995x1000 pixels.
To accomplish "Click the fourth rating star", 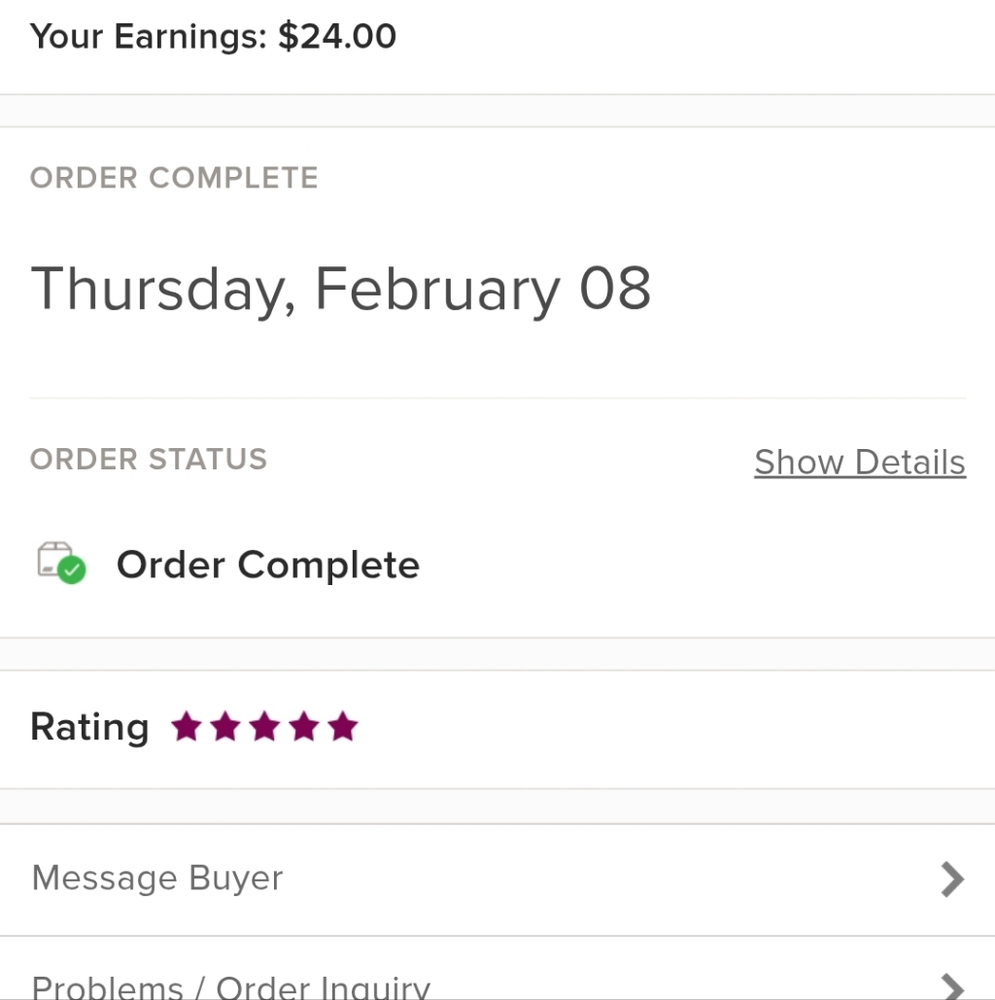I will coord(304,726).
